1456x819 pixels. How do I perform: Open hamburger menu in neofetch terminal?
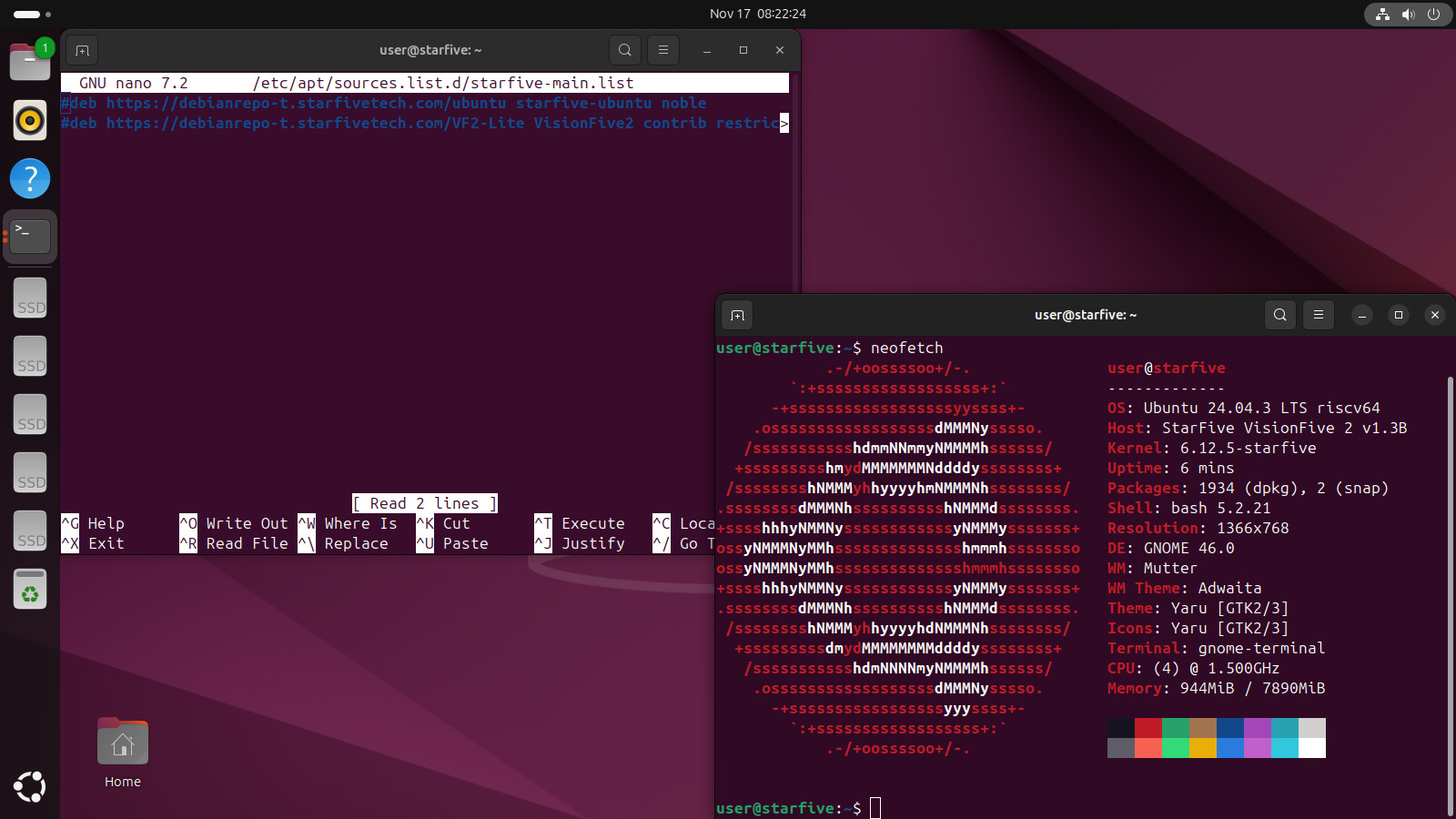1318,315
